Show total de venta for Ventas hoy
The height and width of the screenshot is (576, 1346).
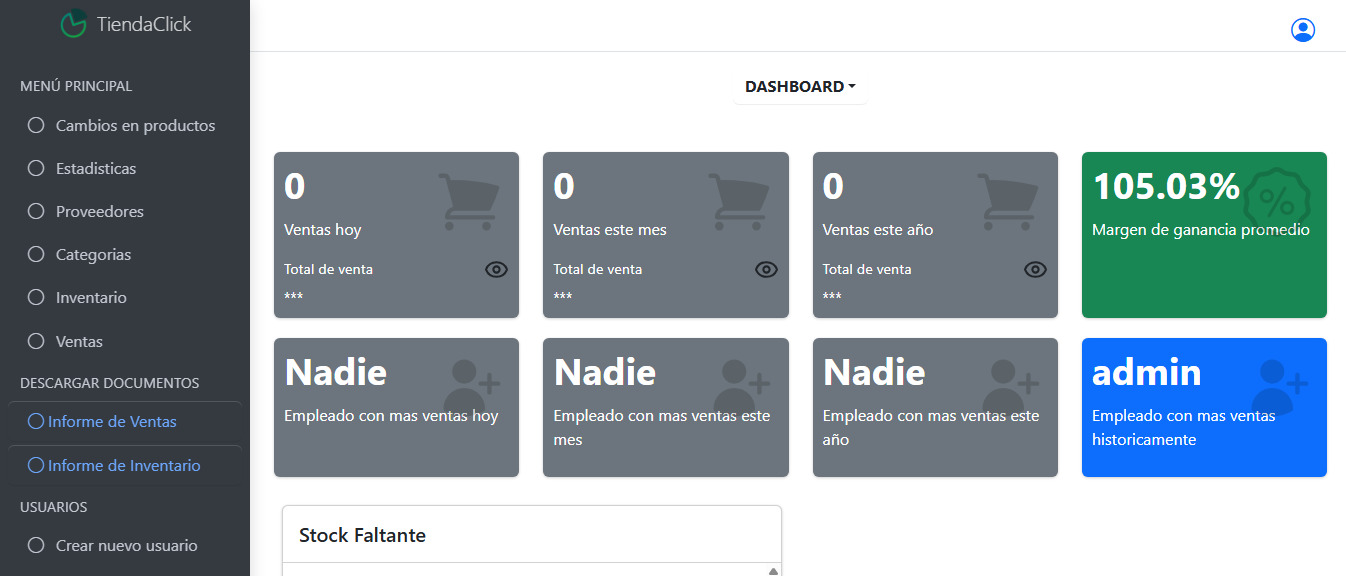[496, 269]
